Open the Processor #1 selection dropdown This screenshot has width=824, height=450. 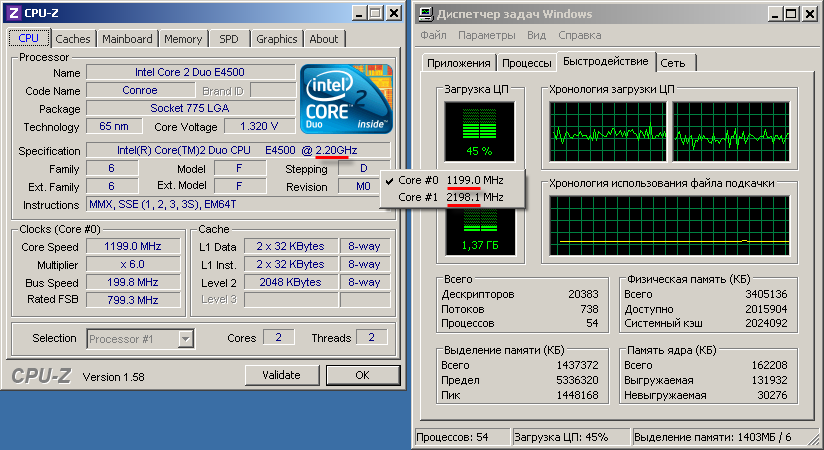(x=184, y=338)
